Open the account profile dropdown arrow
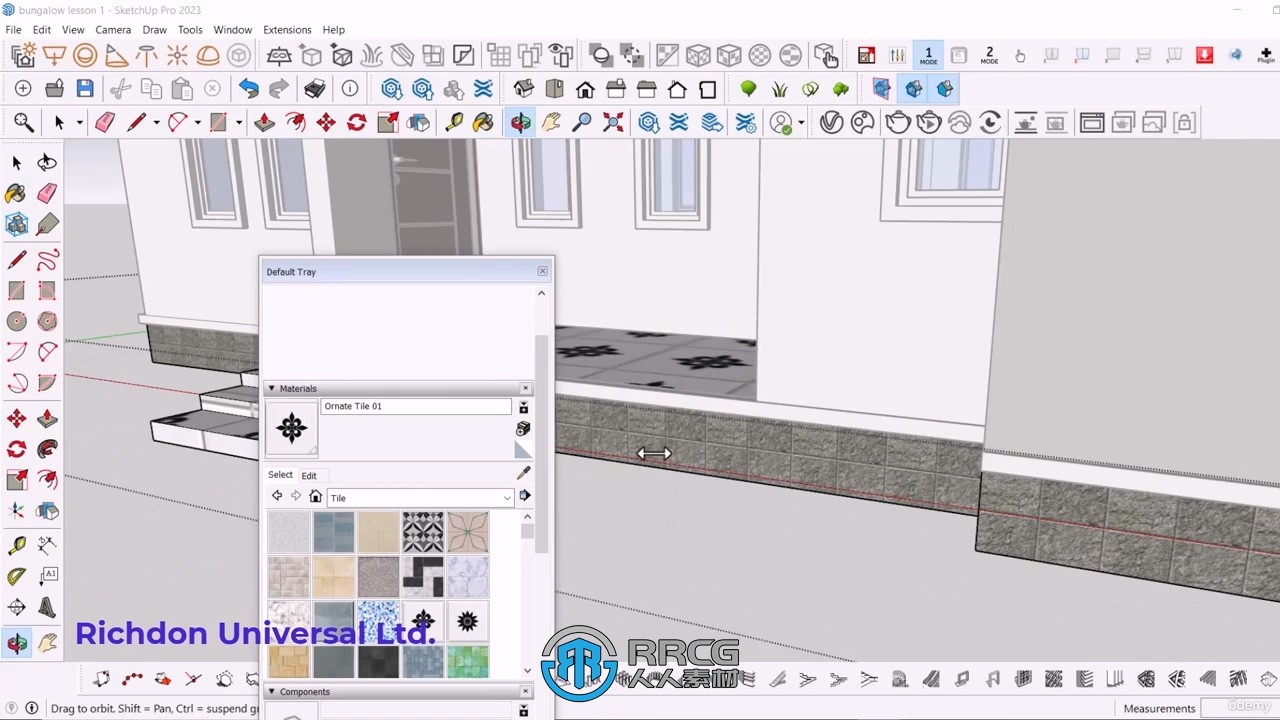 801,123
